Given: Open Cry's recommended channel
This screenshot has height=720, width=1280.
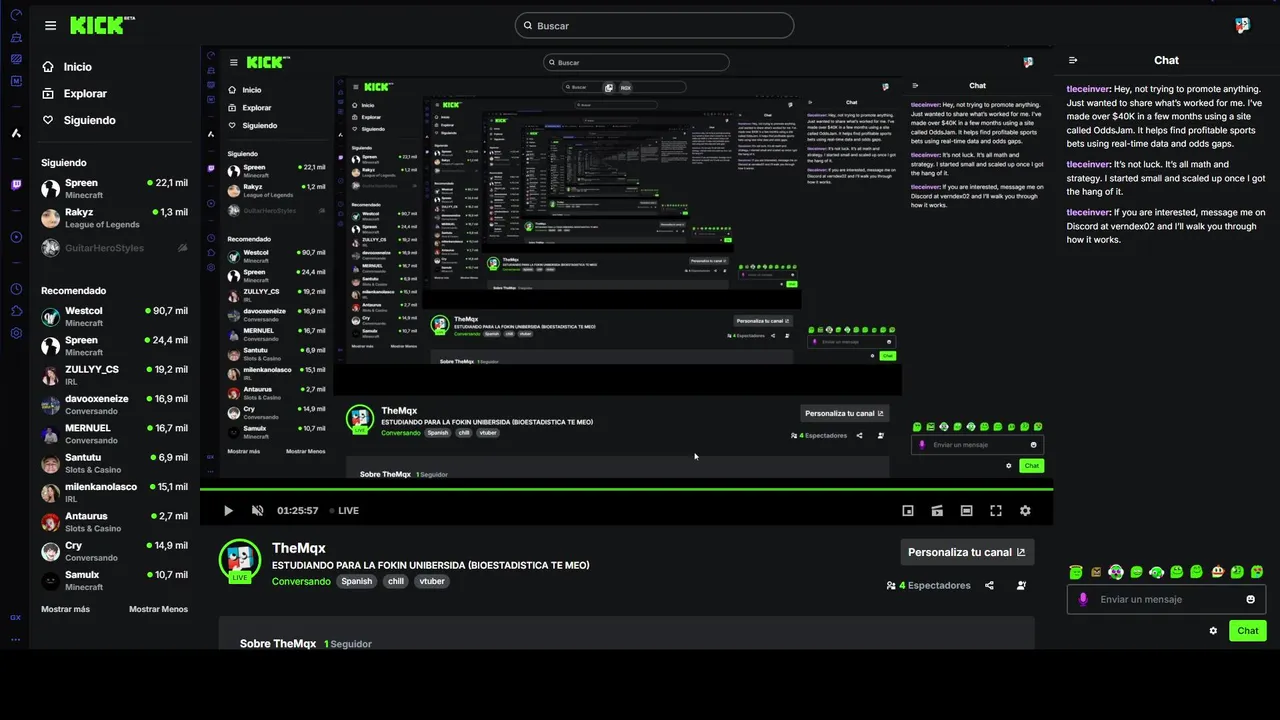Looking at the screenshot, I should (x=114, y=551).
